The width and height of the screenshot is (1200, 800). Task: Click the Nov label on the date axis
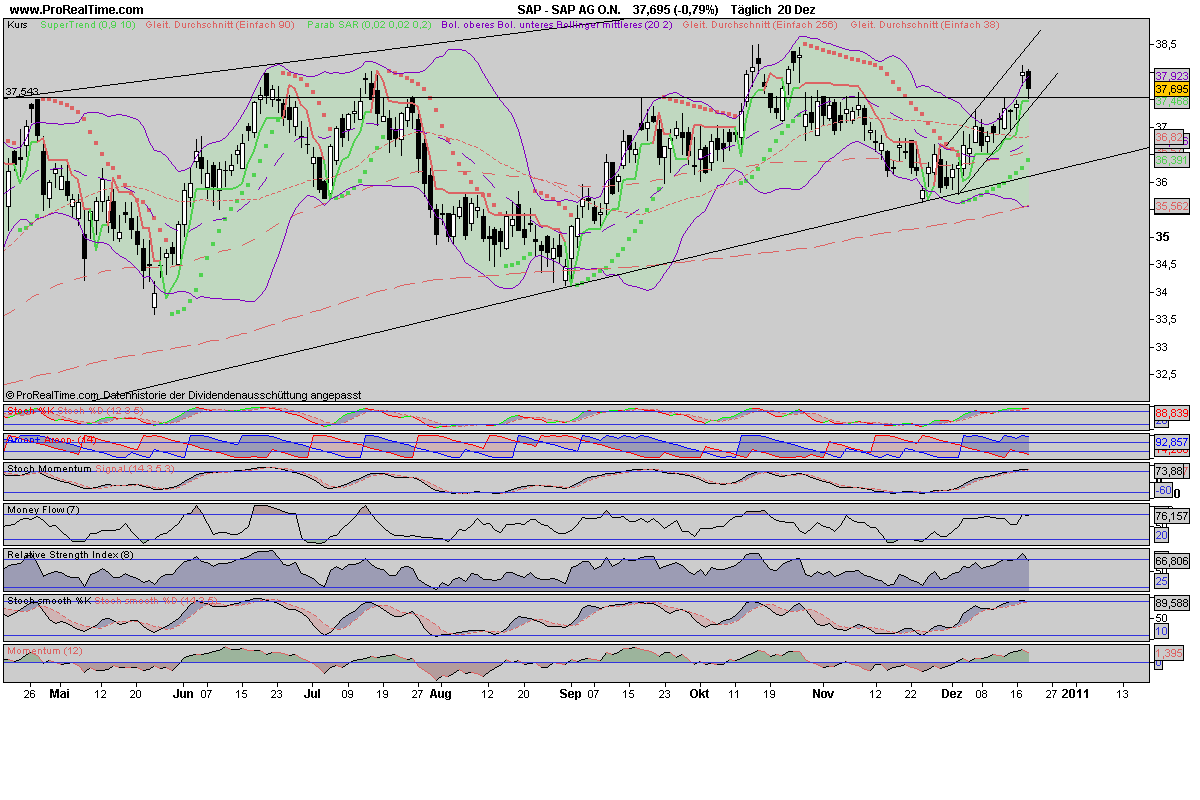click(823, 692)
